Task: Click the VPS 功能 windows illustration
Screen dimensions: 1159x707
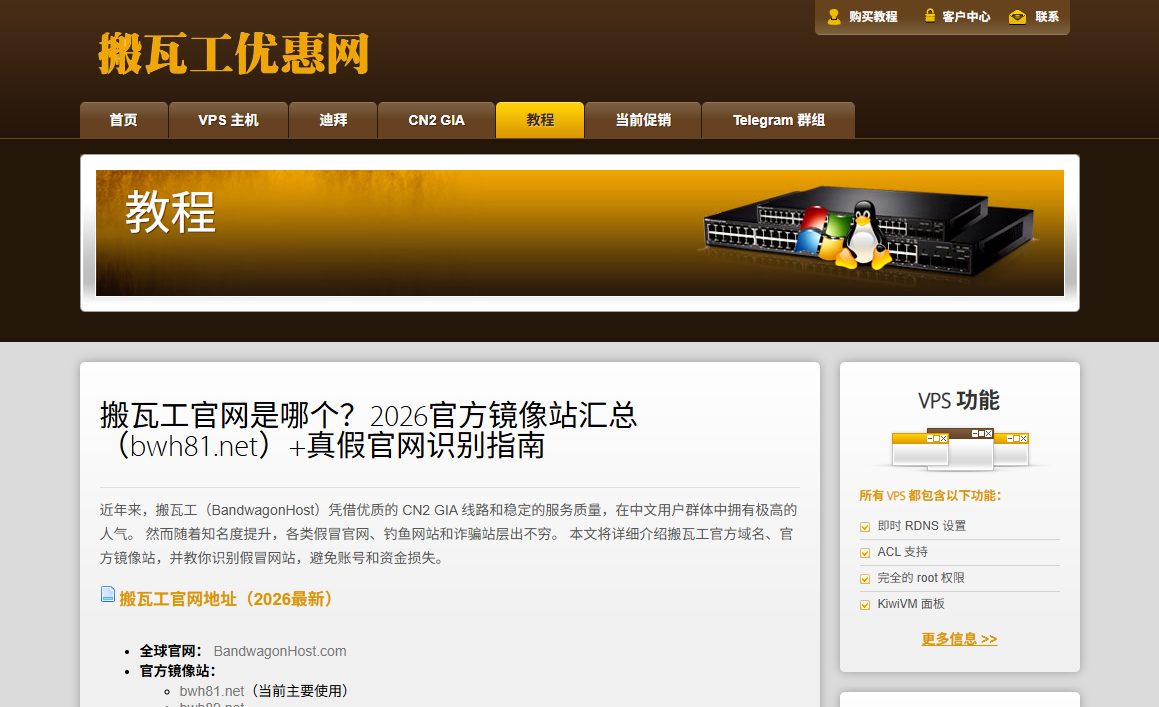Action: pyautogui.click(x=959, y=448)
